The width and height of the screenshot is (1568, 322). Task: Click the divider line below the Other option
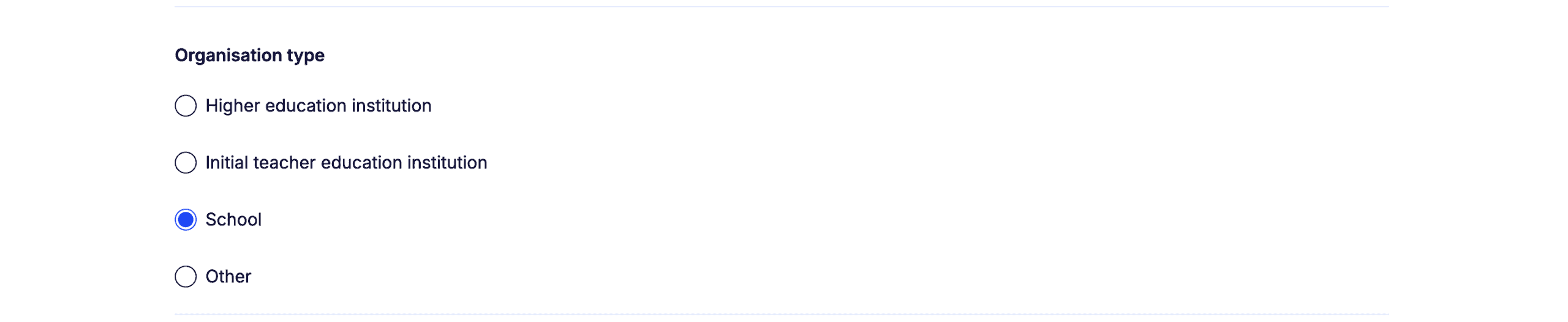[x=782, y=315]
